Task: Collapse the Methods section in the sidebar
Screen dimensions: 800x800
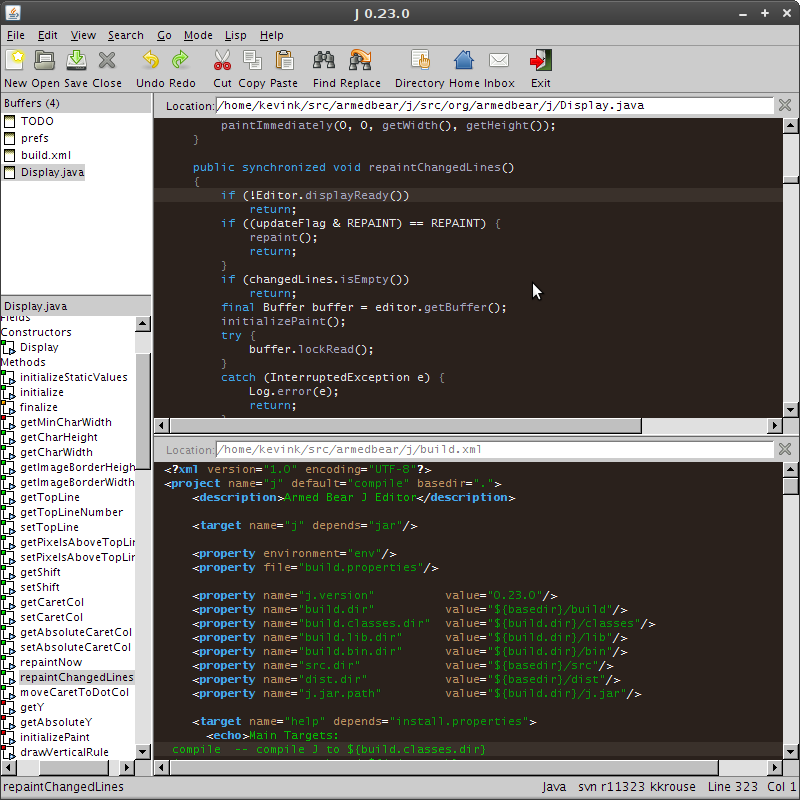Action: 23,362
